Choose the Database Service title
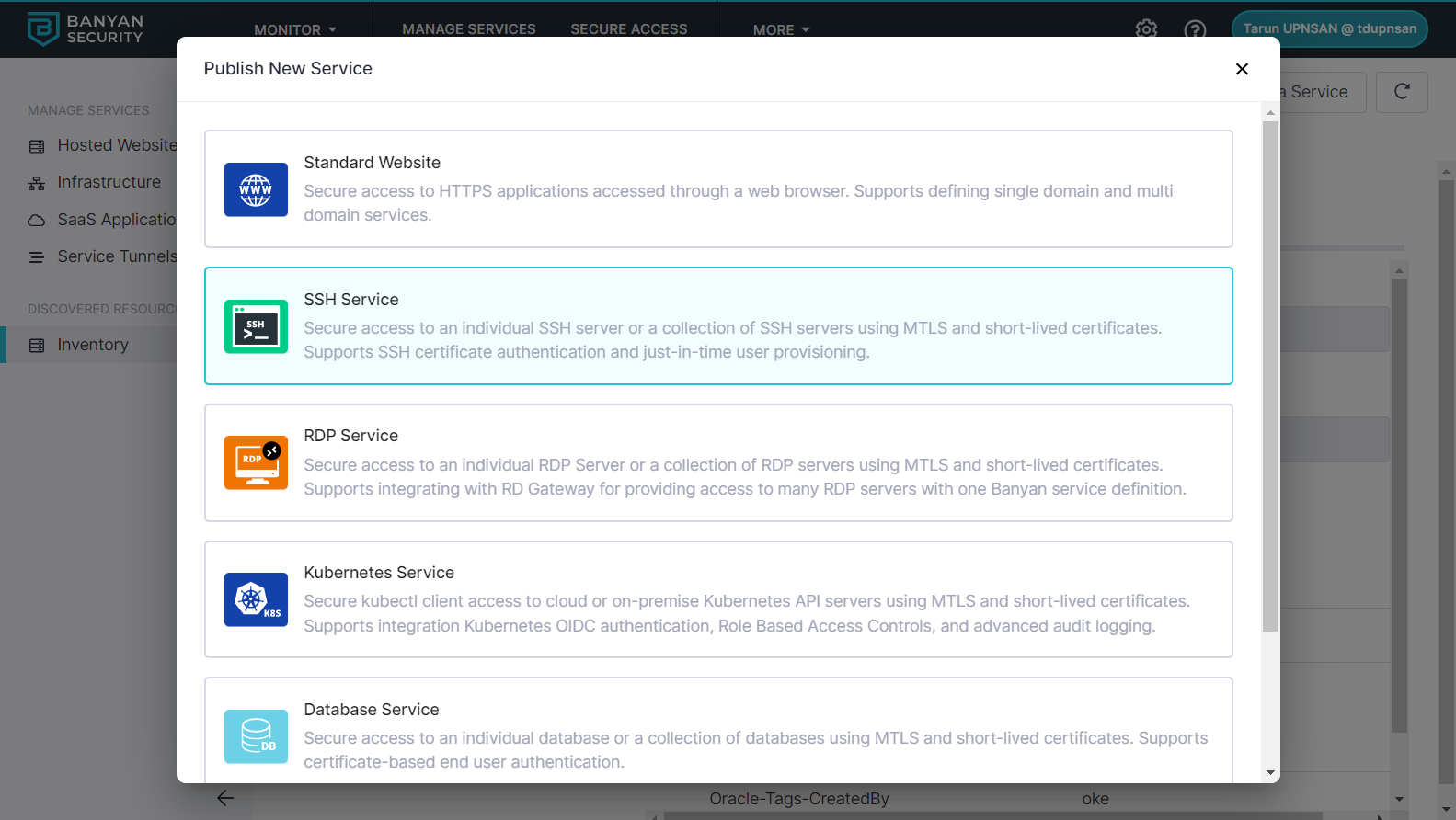 click(372, 710)
